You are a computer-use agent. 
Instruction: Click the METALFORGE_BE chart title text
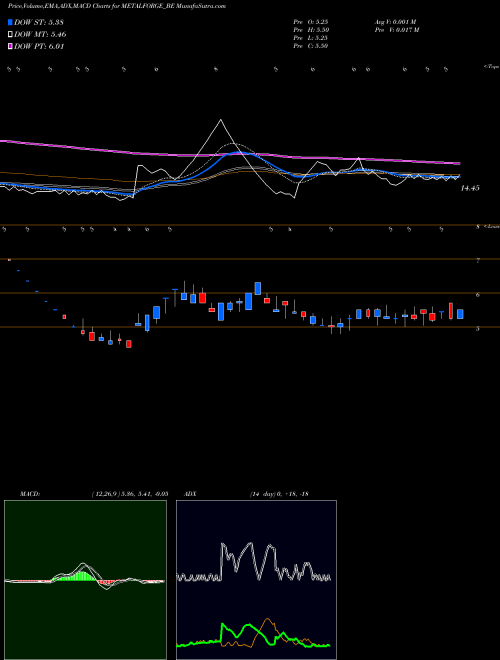pyautogui.click(x=117, y=6)
